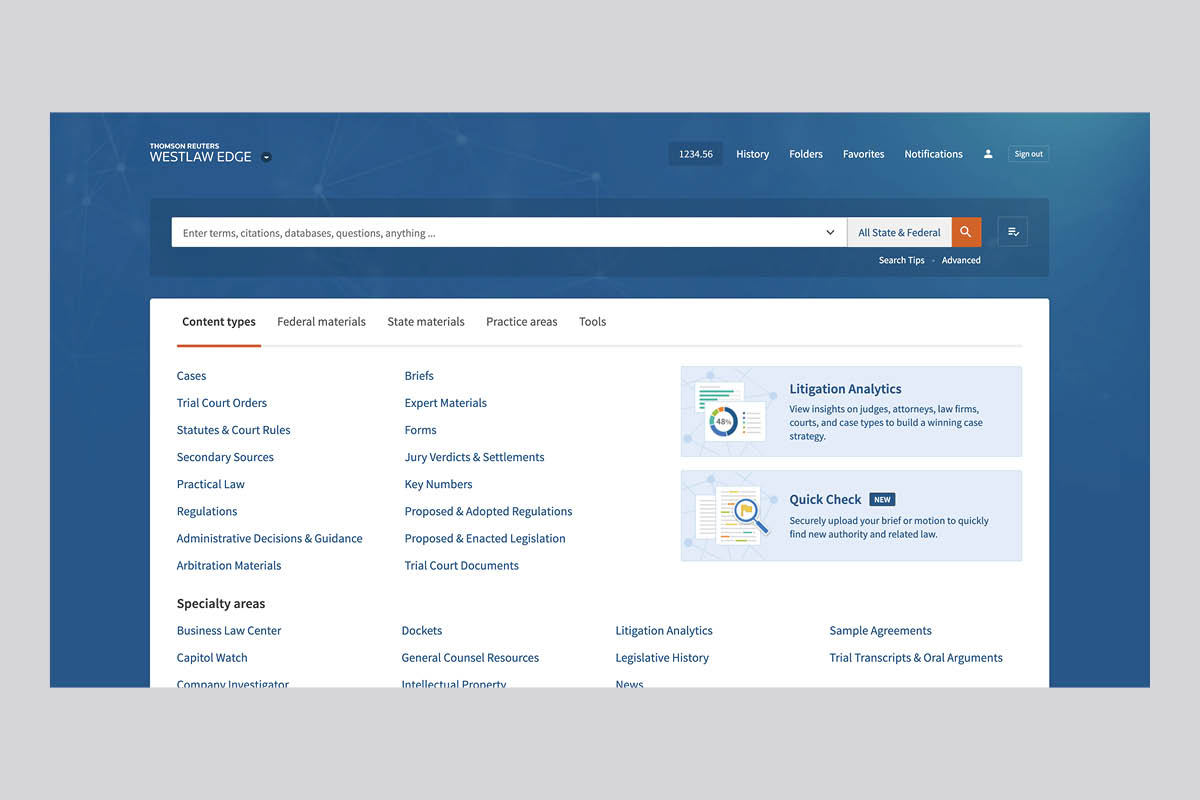Open the History menu item
Screen dimensions: 1200x800
(x=752, y=154)
